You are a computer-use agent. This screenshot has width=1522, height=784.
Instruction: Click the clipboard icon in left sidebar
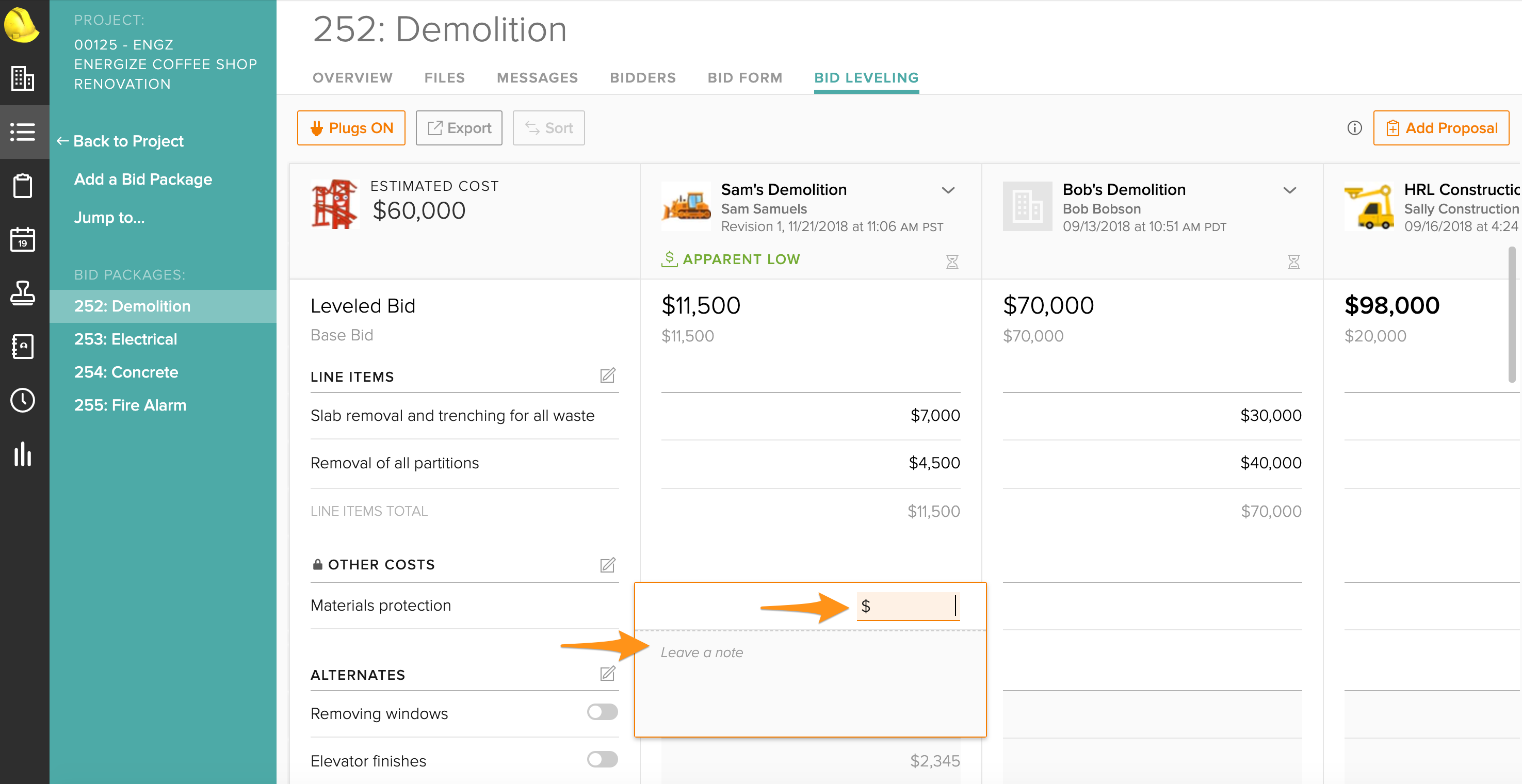23,186
